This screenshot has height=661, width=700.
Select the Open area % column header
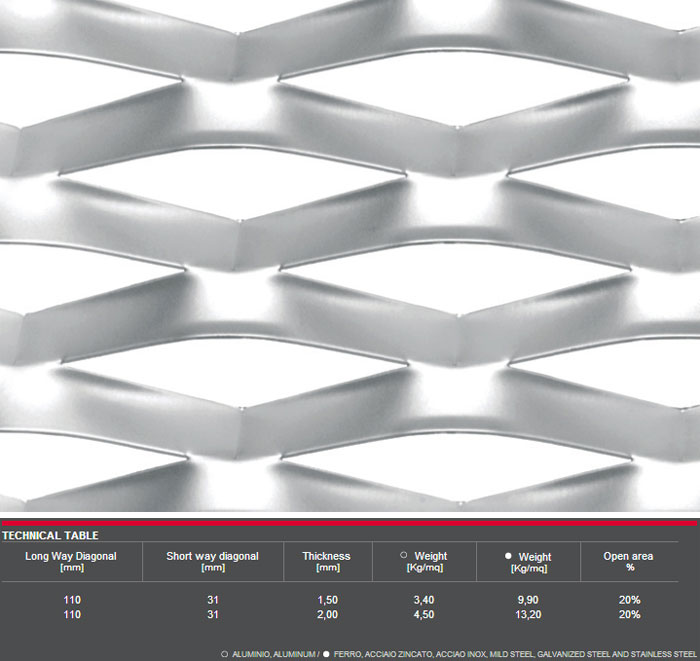tap(629, 561)
